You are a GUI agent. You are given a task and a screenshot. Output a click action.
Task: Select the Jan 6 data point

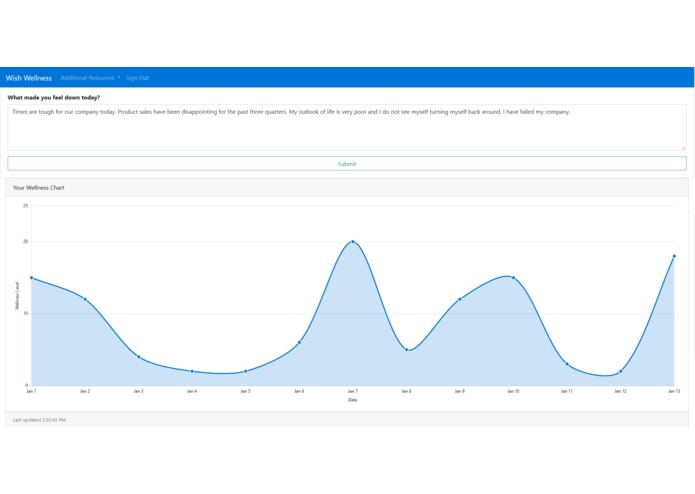click(299, 342)
